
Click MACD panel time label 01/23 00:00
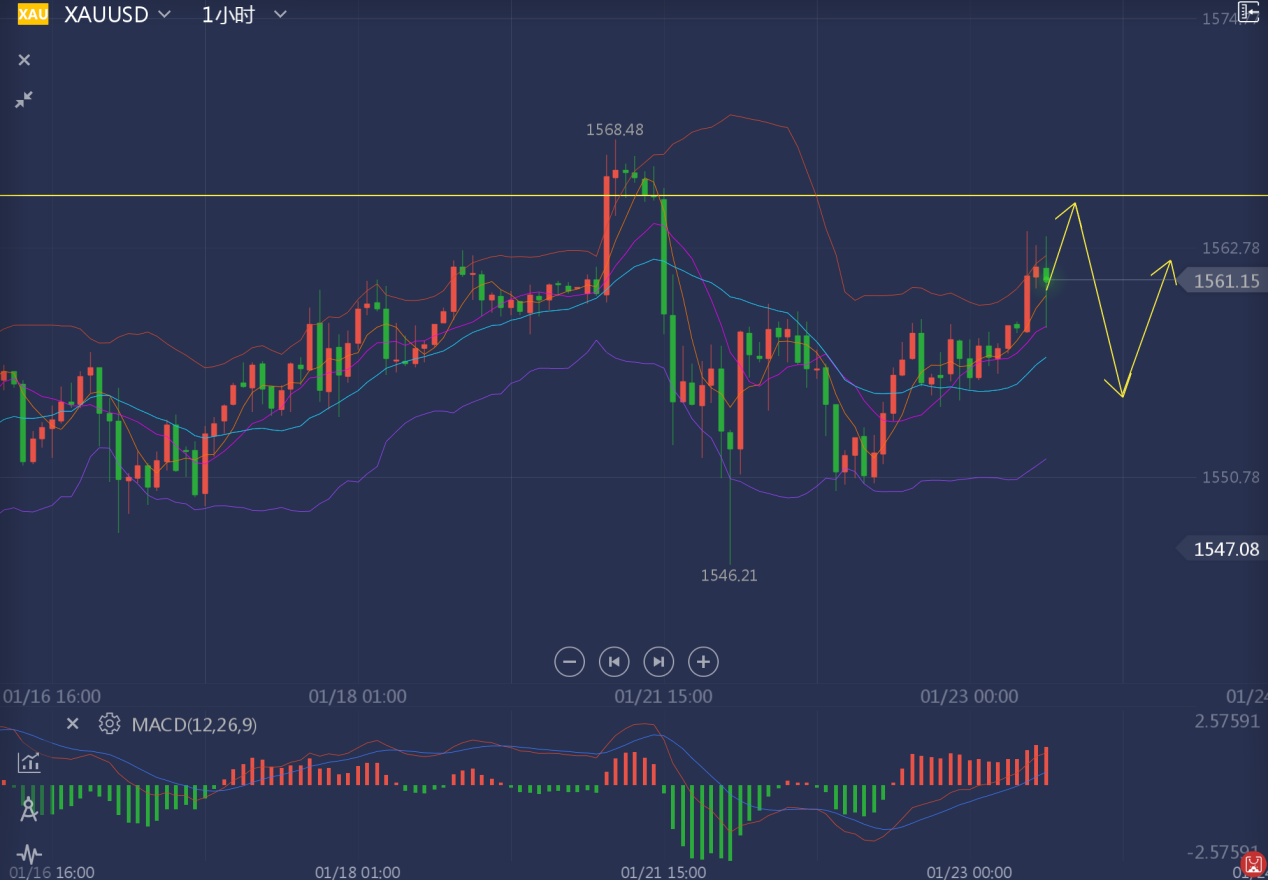pyautogui.click(x=972, y=872)
